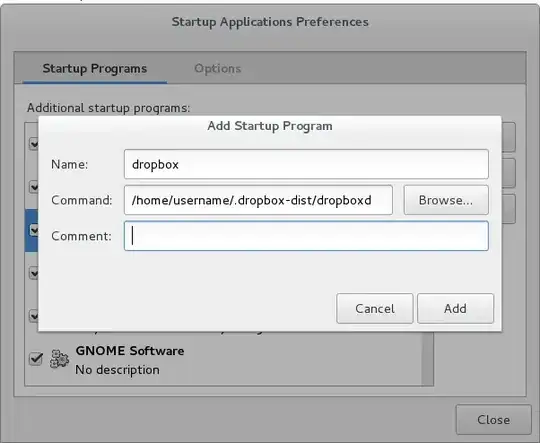Viewport: 540px width, 443px height.
Task: Uncheck the GNOME Software startup checkbox
Action: [x=35, y=359]
